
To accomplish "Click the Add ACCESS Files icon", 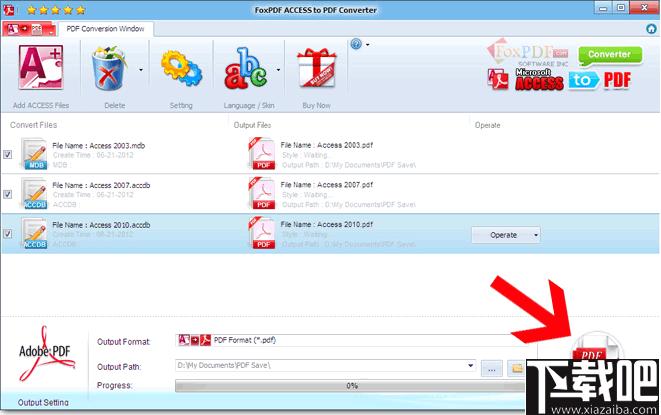I will point(40,67).
